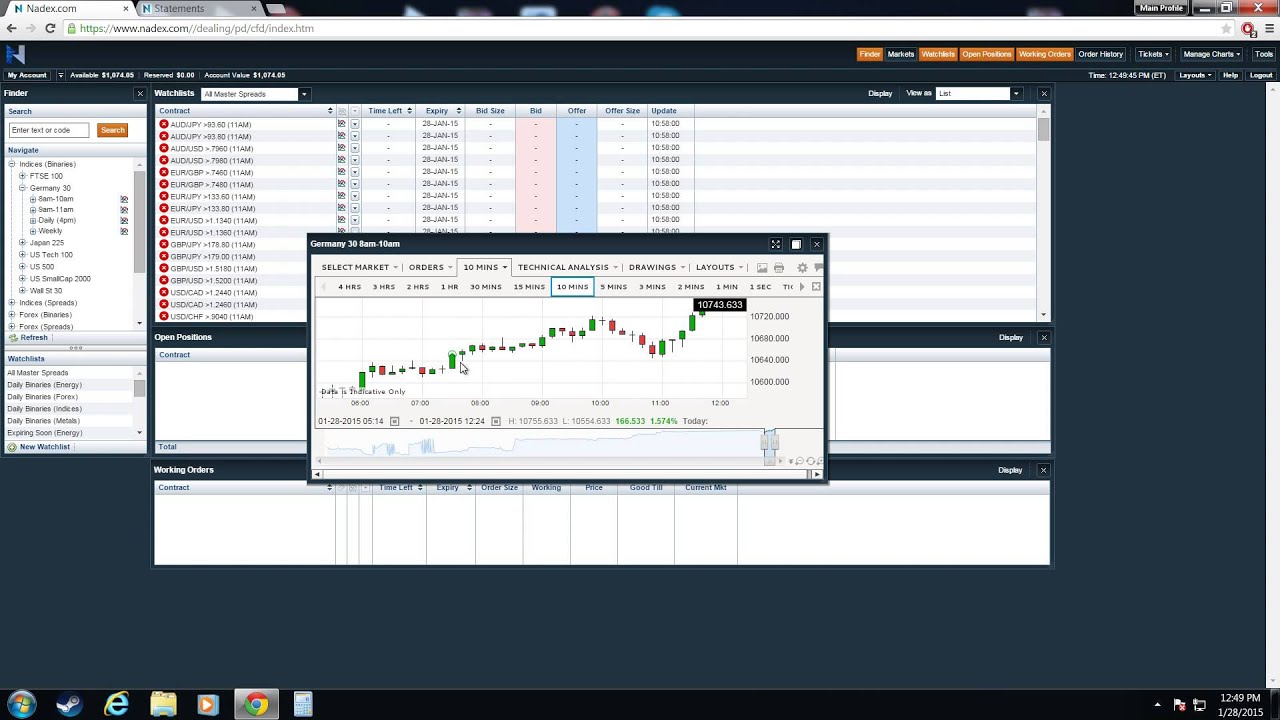Toggle the Order History window button
The width and height of the screenshot is (1280, 720).
click(x=1101, y=54)
